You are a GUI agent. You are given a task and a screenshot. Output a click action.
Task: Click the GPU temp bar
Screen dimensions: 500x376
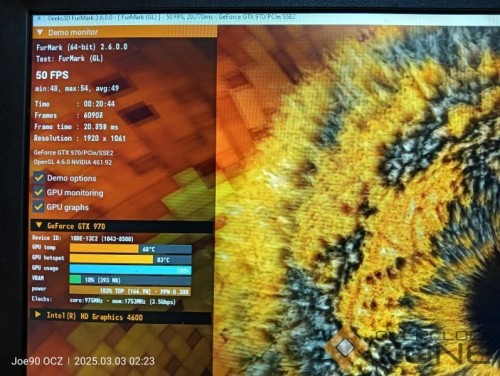pos(131,249)
